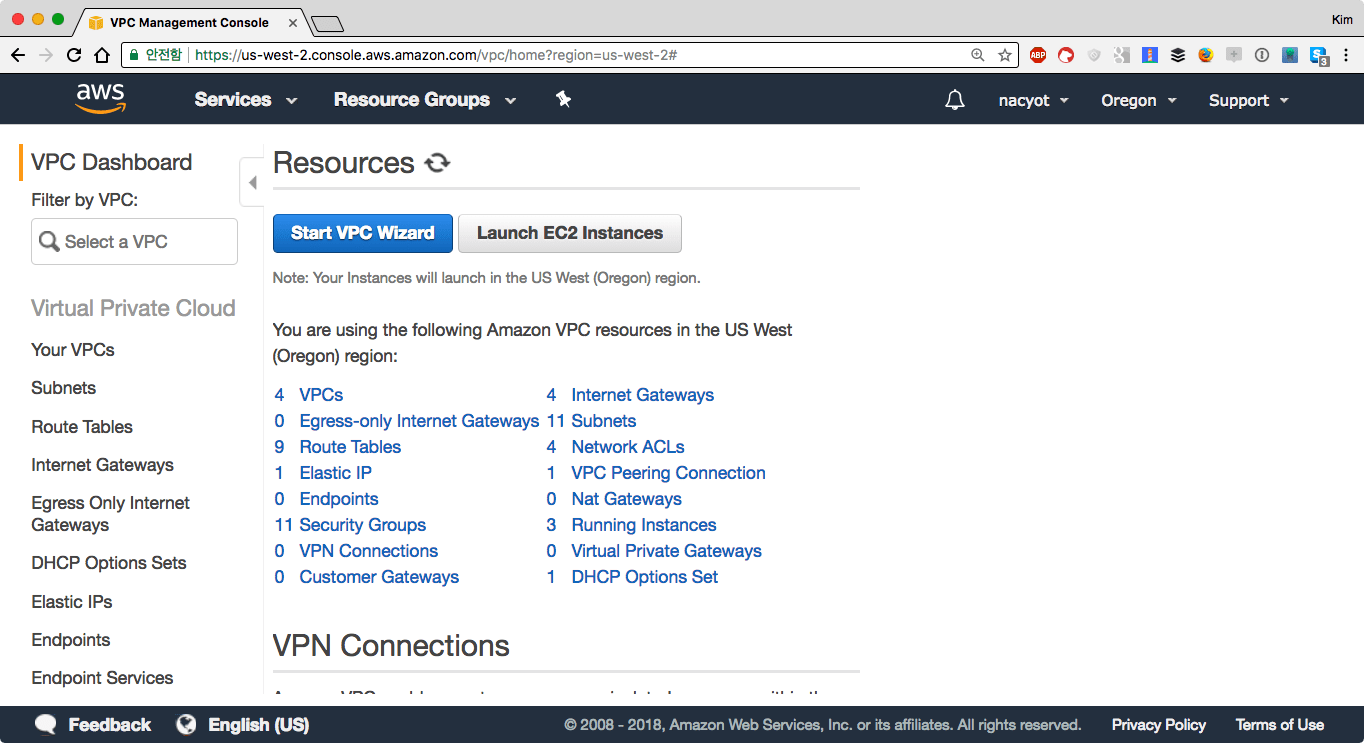
Task: Click the Select a VPC filter field
Action: pos(135,242)
